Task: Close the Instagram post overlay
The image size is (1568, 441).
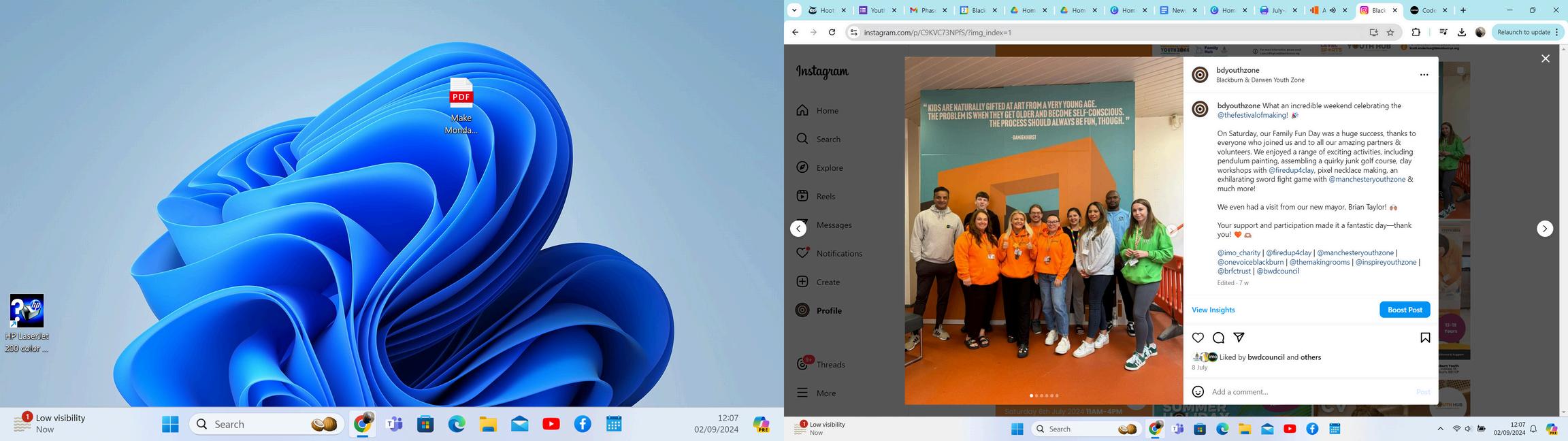Action: pyautogui.click(x=1545, y=59)
